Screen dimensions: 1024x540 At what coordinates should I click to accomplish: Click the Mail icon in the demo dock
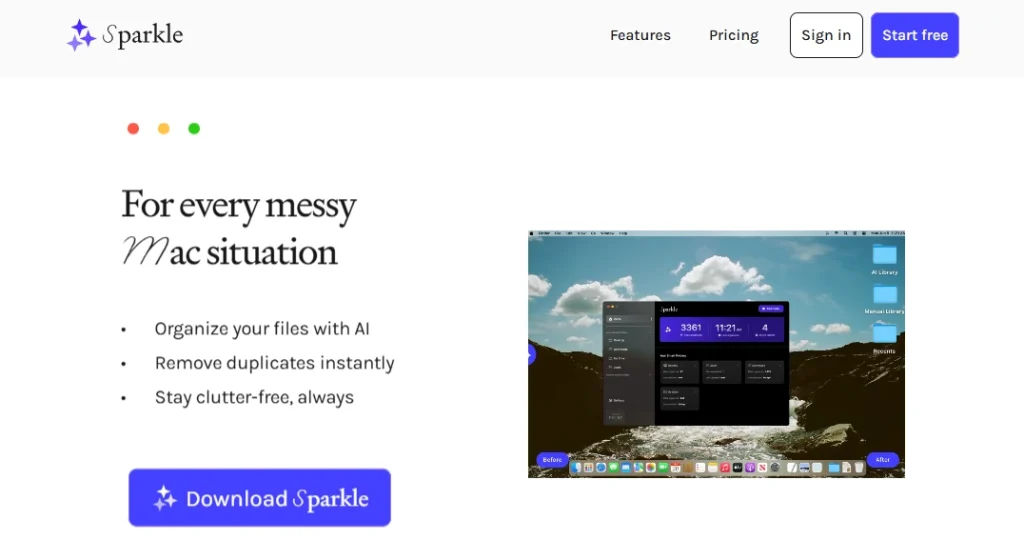[626, 468]
